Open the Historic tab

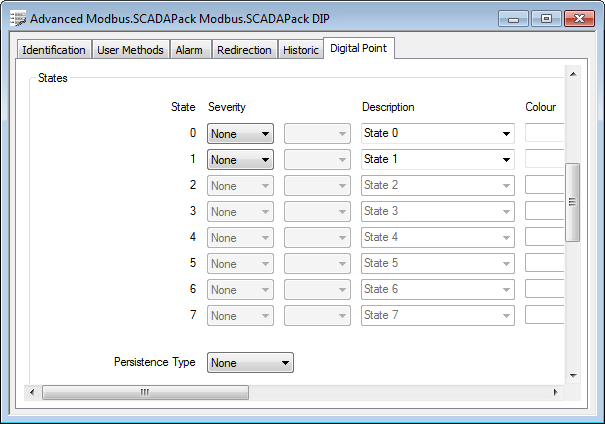(301, 50)
